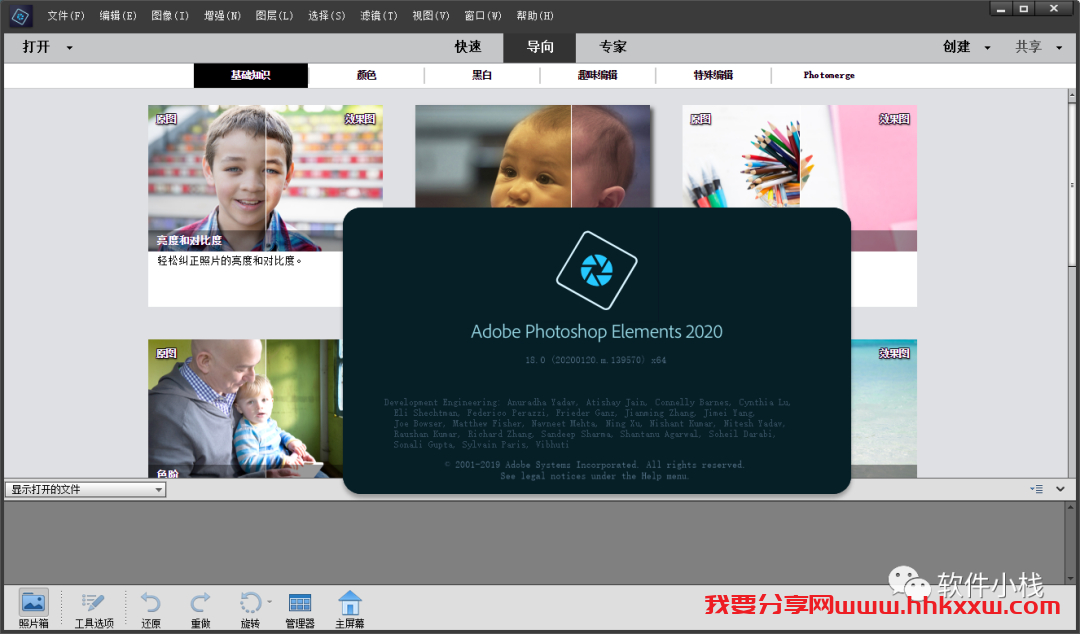Image resolution: width=1080 pixels, height=634 pixels.
Task: Open the 图层(L) menu
Action: 274,15
